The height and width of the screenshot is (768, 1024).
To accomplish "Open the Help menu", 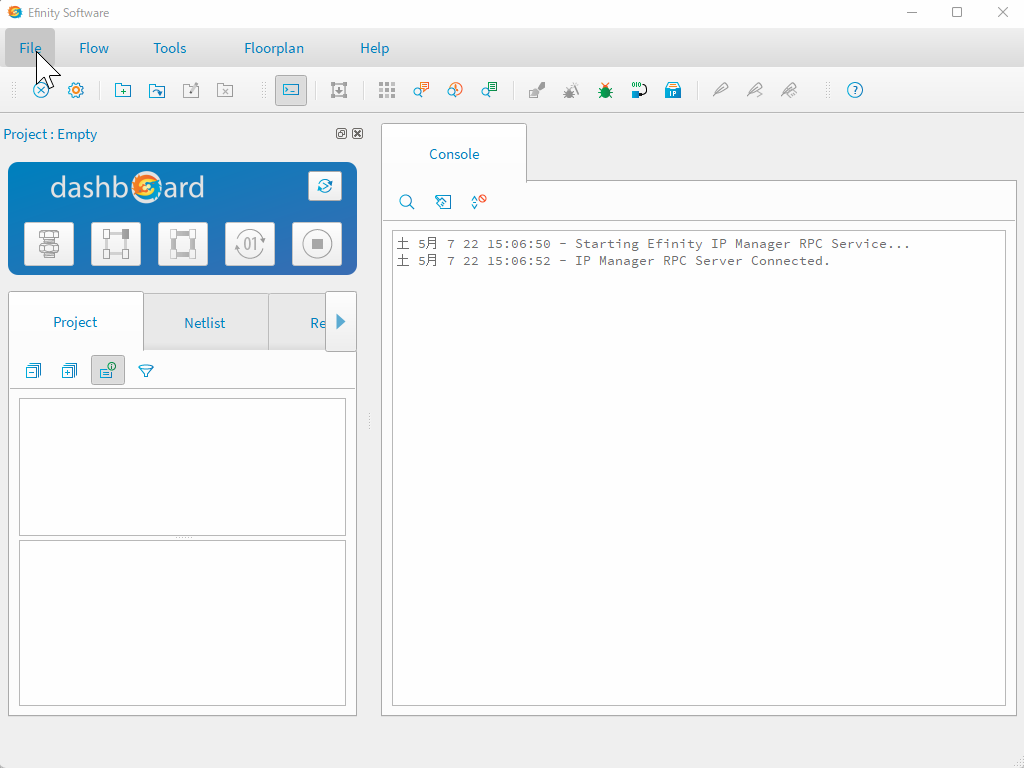I will tap(374, 48).
